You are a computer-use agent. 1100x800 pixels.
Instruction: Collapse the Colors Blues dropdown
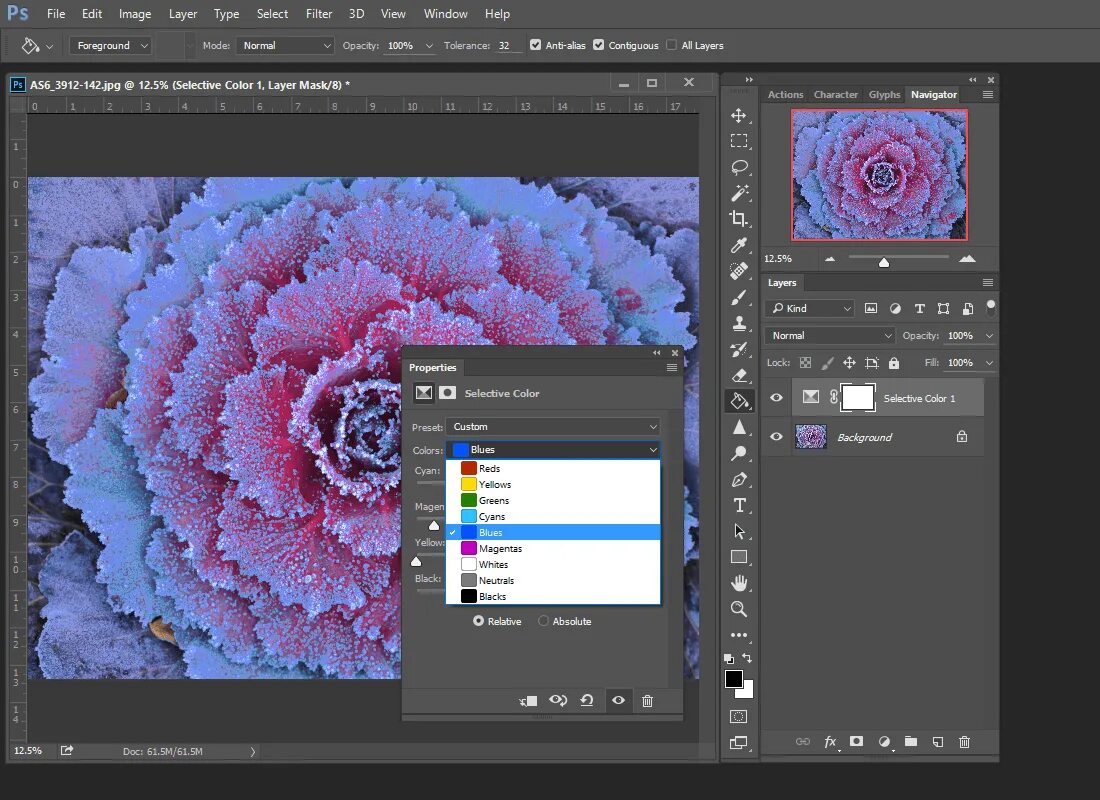(x=553, y=450)
